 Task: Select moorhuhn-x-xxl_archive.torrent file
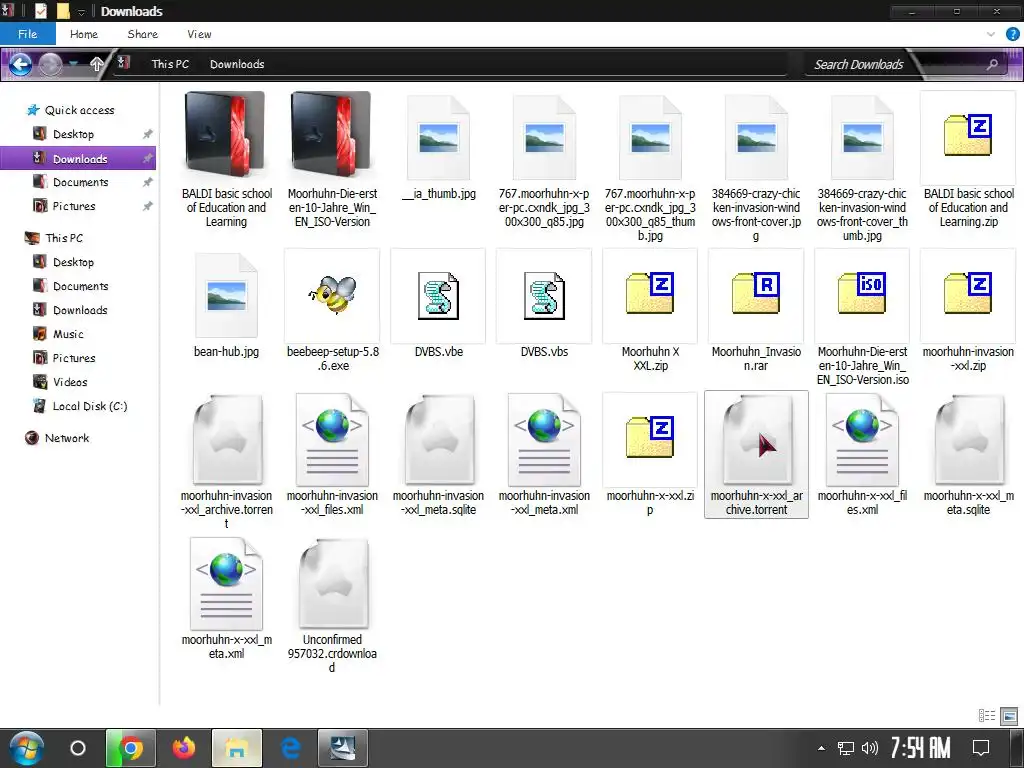click(x=756, y=455)
